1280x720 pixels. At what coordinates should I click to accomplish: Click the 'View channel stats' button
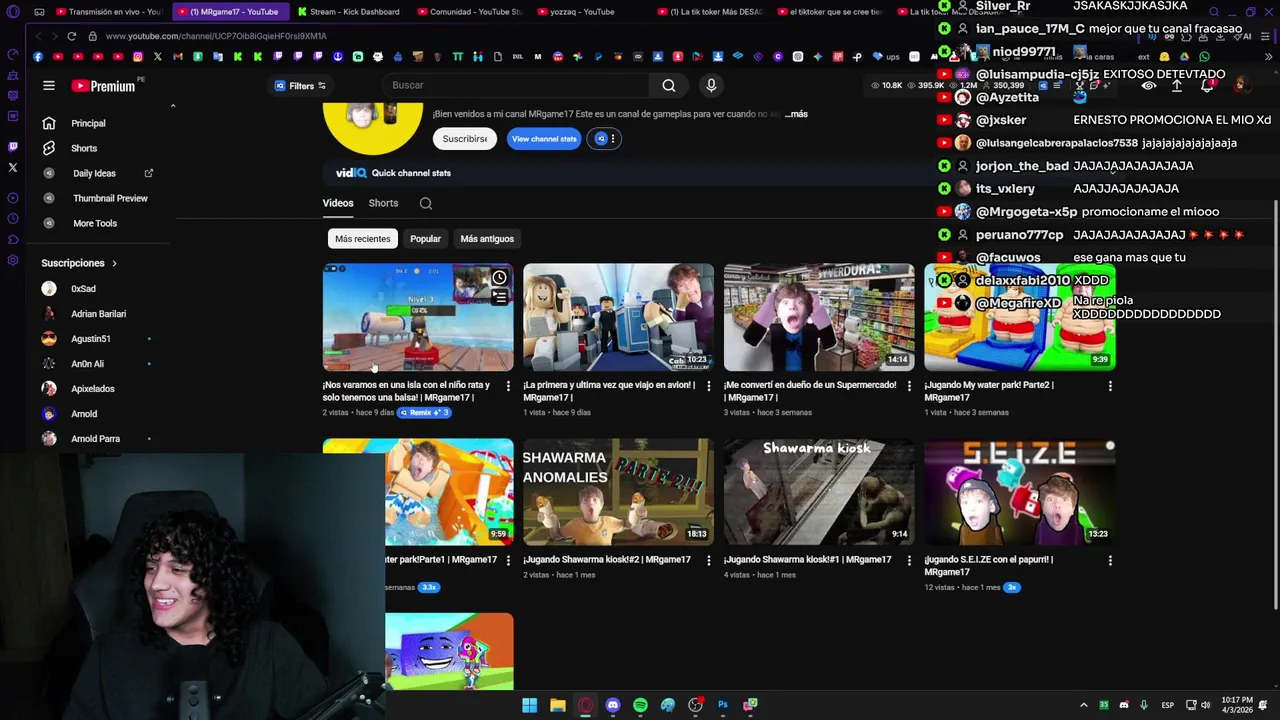544,139
